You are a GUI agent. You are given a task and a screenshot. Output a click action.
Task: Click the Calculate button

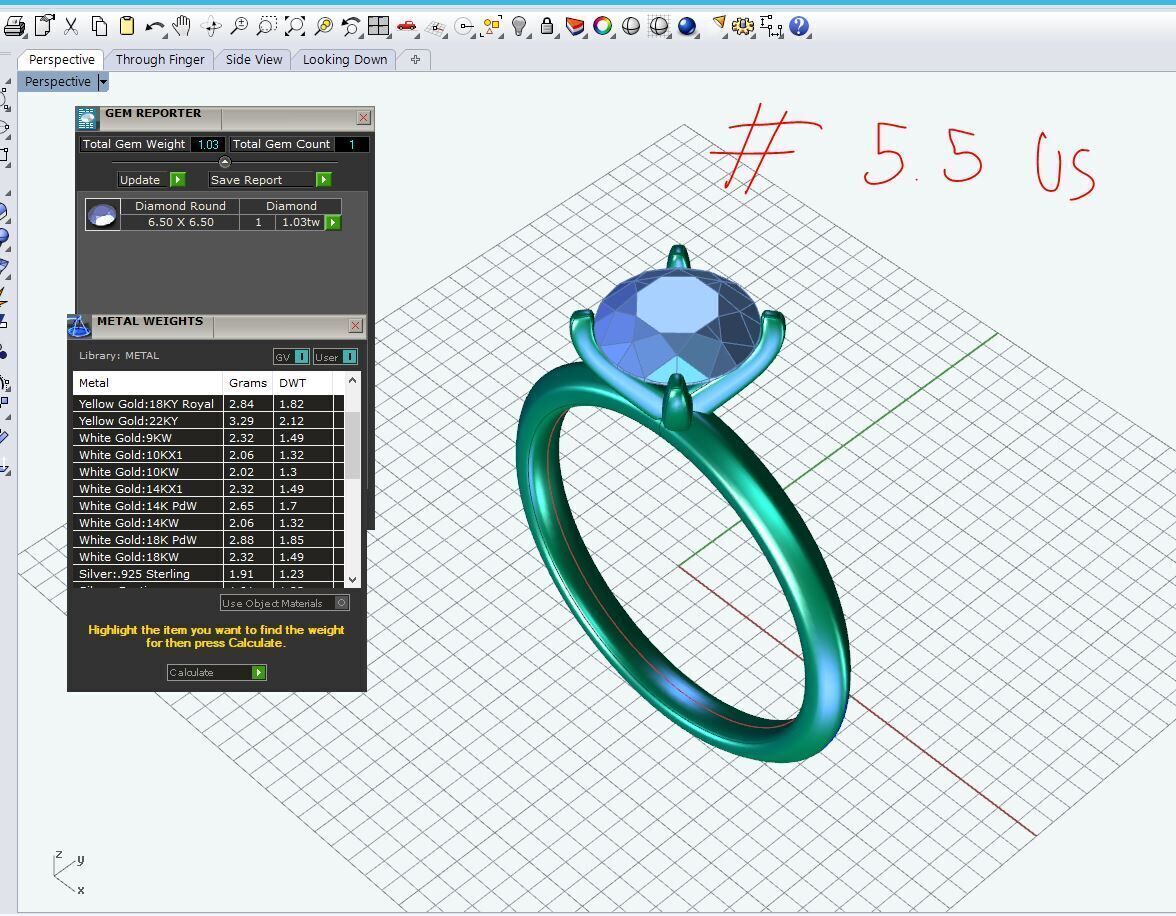point(217,673)
